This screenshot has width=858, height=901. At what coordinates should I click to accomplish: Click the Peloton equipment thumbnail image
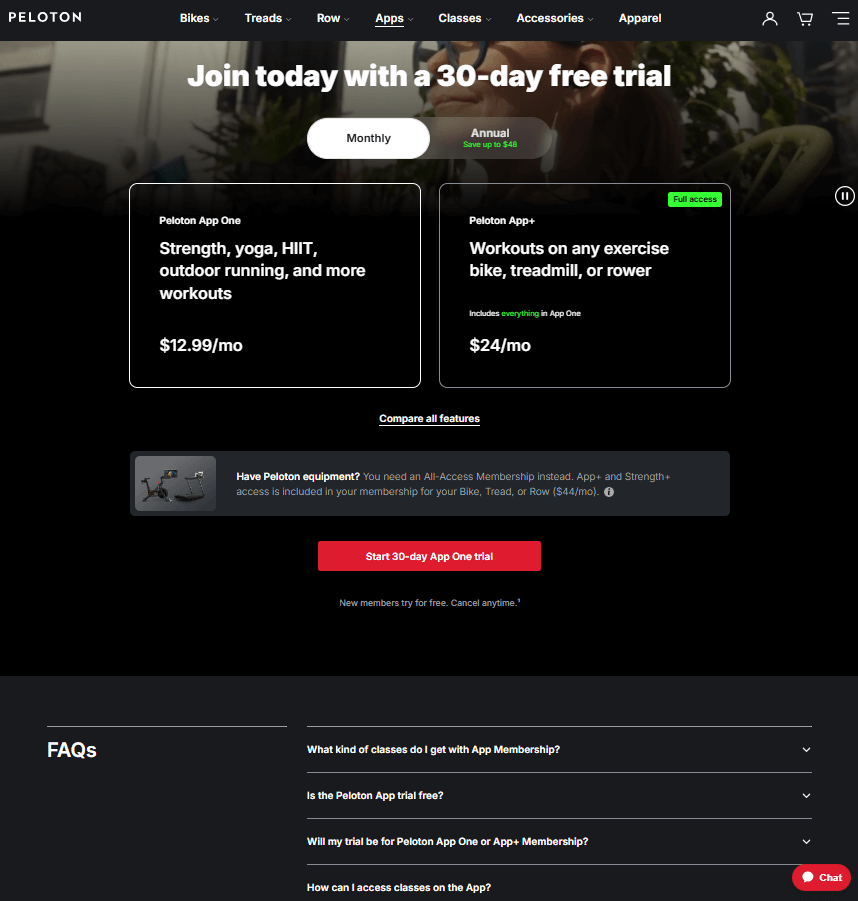pyautogui.click(x=175, y=483)
